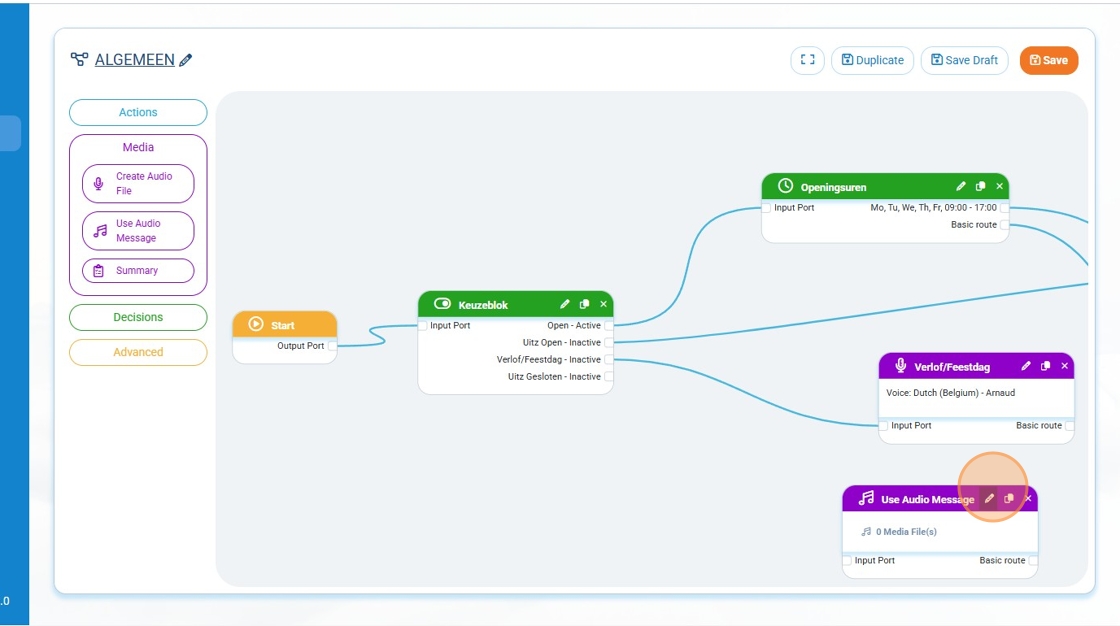Duplicate the Openingsuren node

[980, 187]
